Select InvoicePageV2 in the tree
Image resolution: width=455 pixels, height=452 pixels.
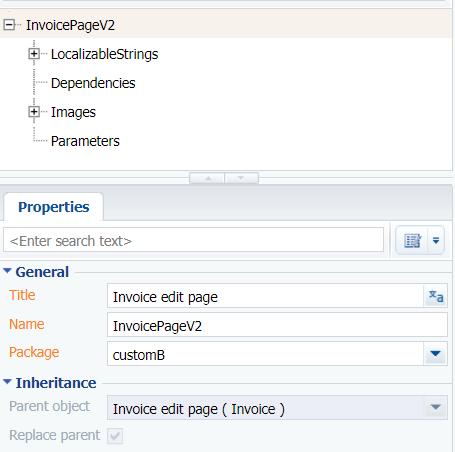point(70,25)
